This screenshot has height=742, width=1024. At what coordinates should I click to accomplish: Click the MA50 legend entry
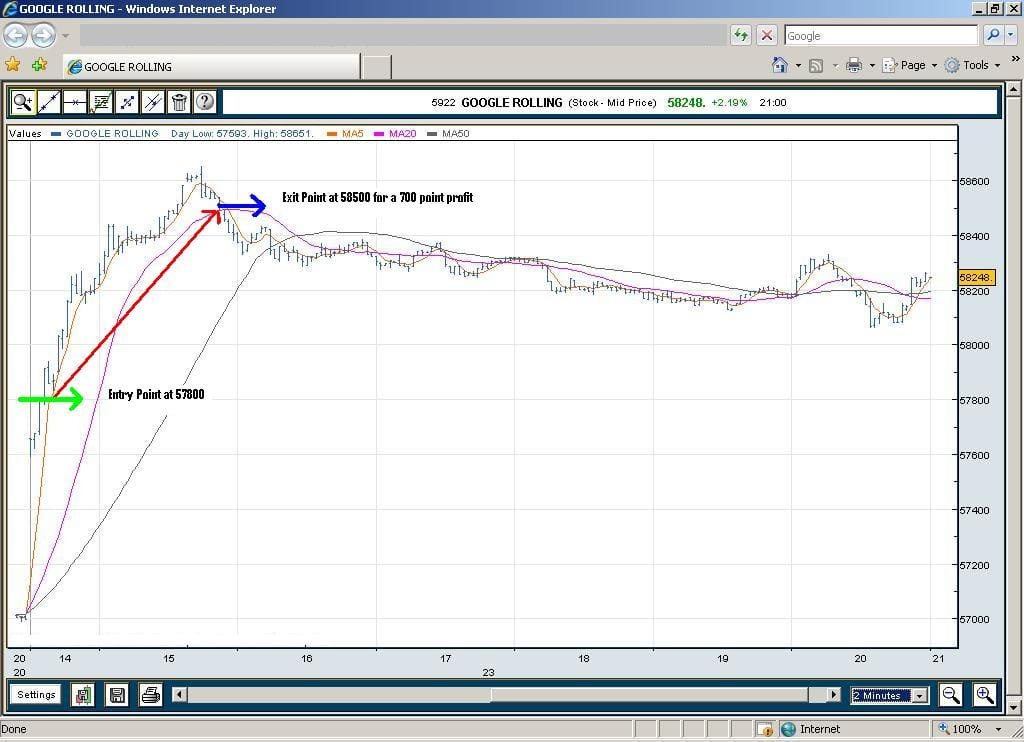click(449, 133)
